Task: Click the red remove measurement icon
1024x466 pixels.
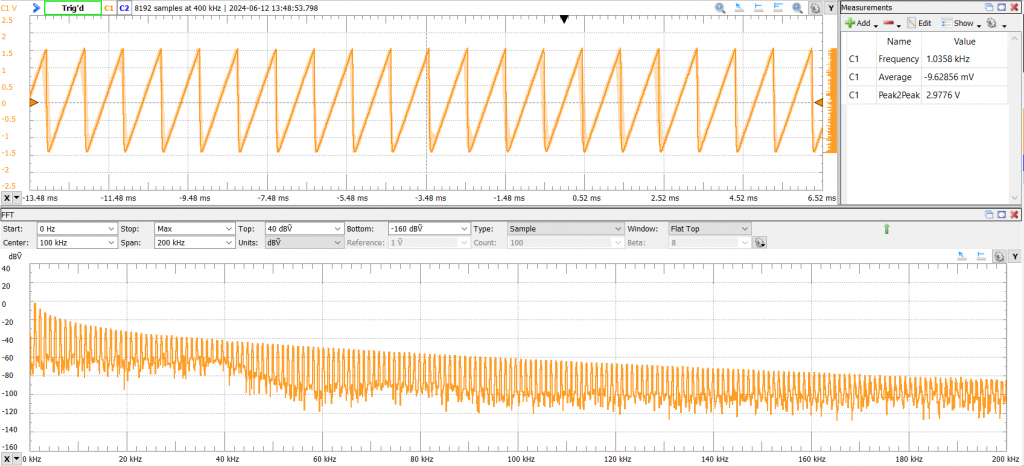Action: 888,23
